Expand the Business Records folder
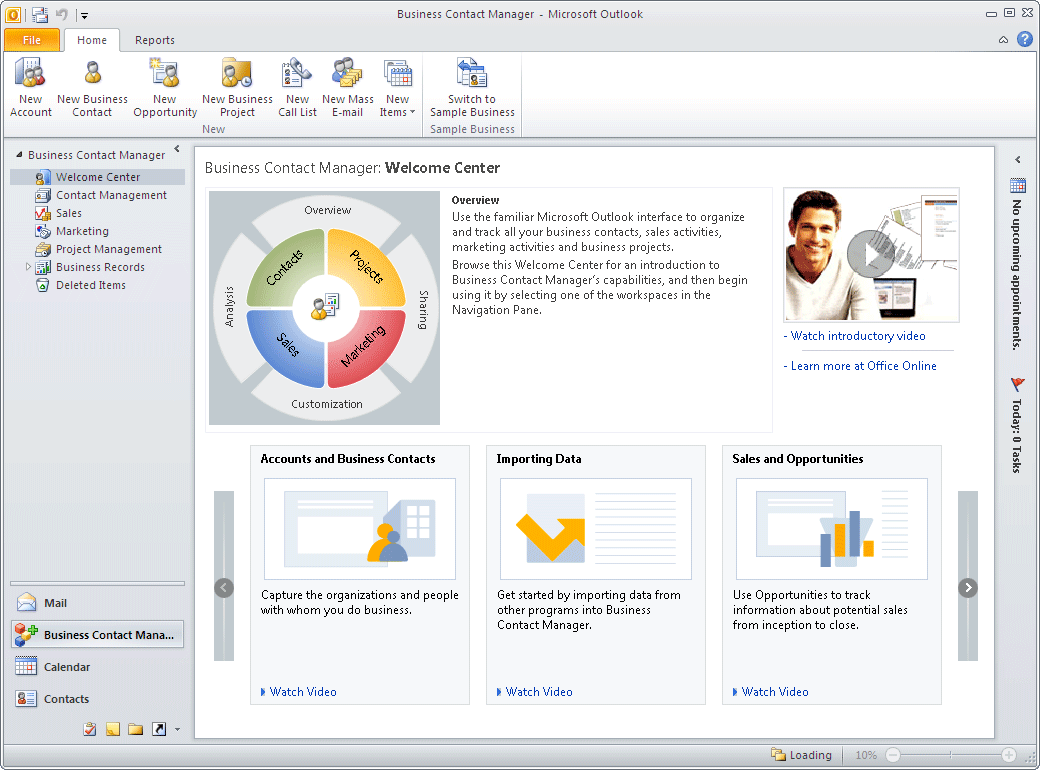Viewport: 1040px width, 770px height. point(28,267)
